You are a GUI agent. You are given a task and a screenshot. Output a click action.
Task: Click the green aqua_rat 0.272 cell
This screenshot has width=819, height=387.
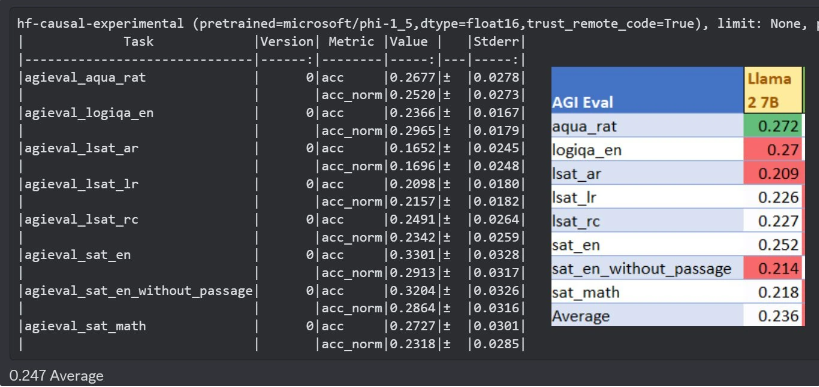[x=773, y=126]
